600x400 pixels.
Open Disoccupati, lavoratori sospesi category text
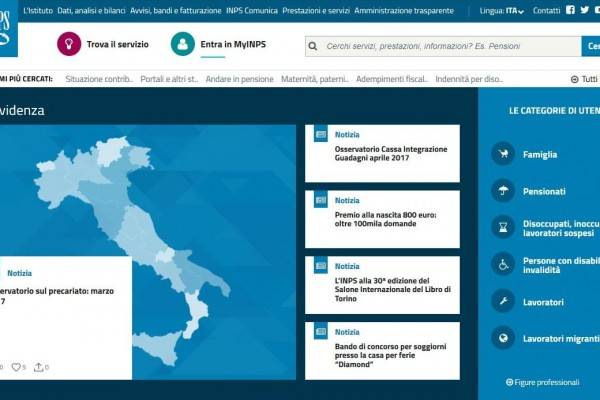(x=561, y=229)
